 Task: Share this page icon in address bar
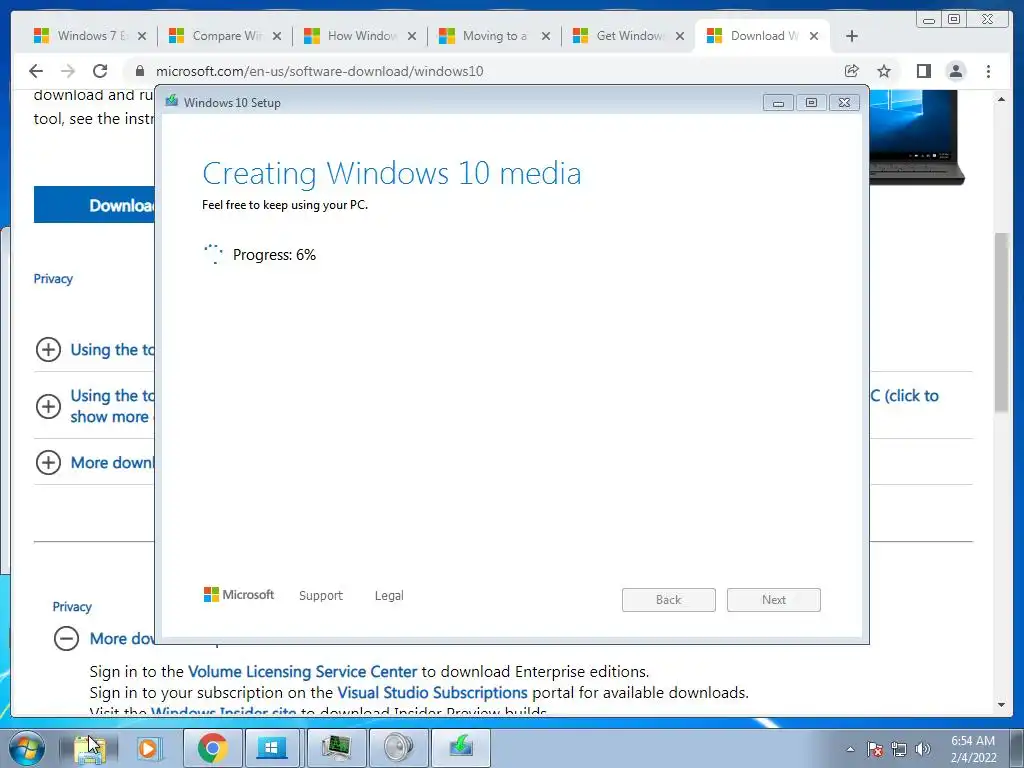pyautogui.click(x=852, y=71)
